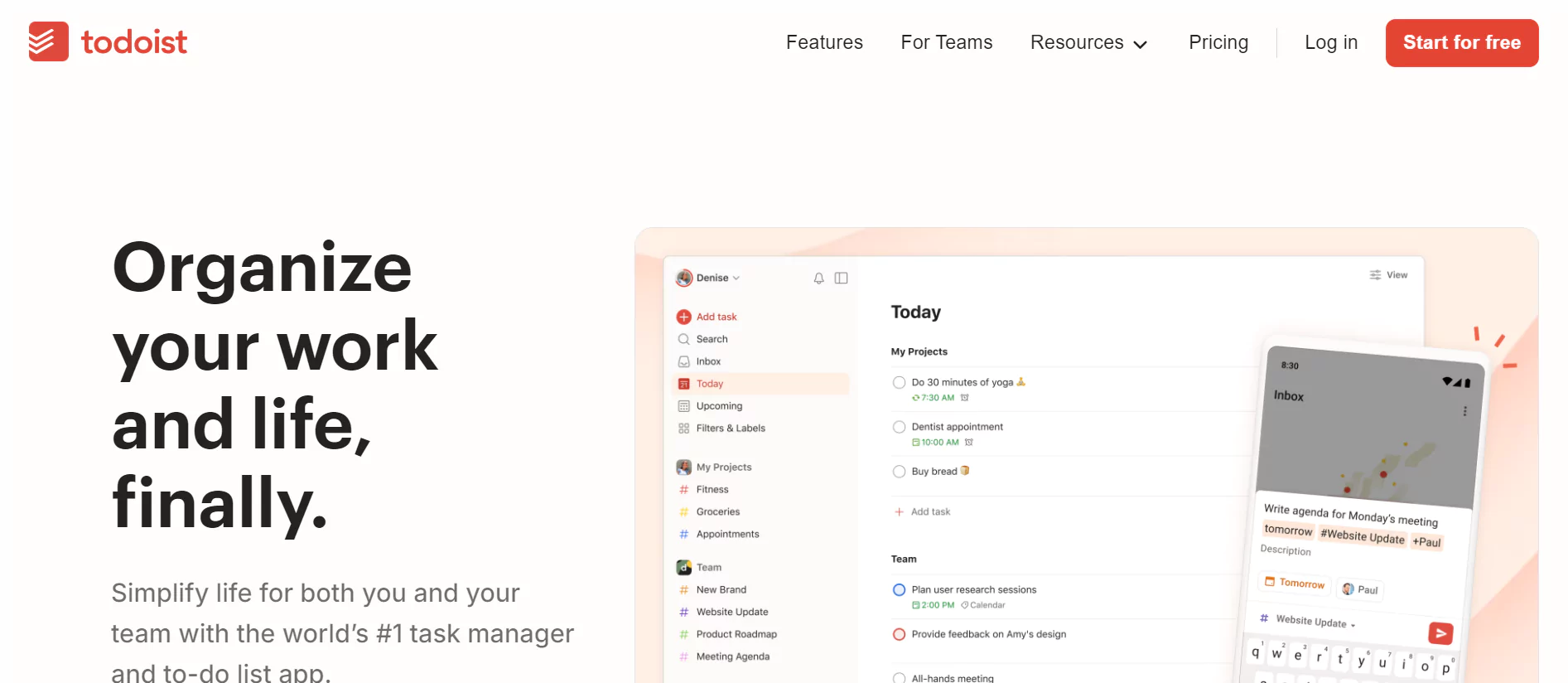Click Add task under My Projects list
This screenshot has width=1568, height=683.
pyautogui.click(x=922, y=512)
